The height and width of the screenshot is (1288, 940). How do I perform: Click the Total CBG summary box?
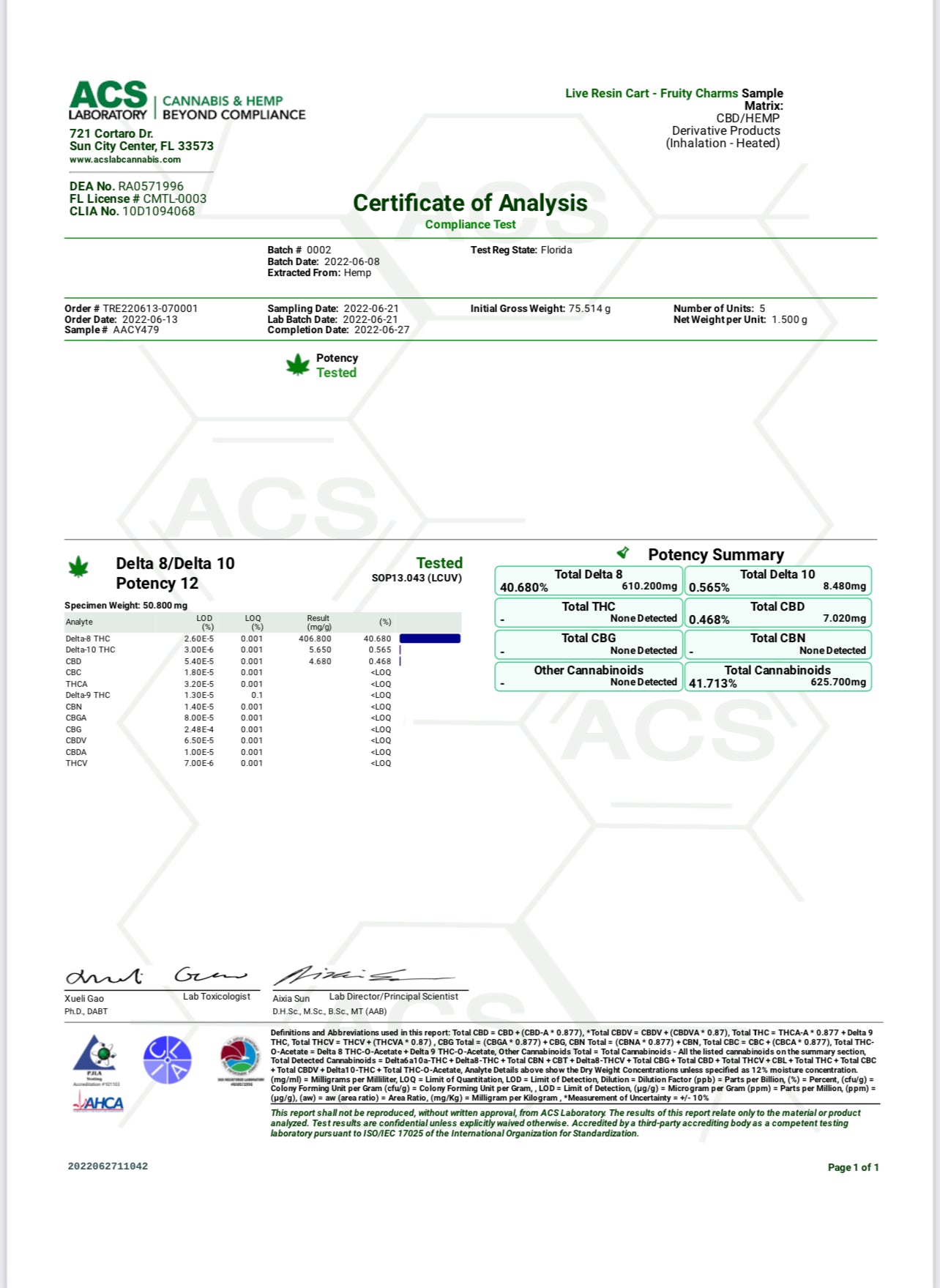point(589,644)
